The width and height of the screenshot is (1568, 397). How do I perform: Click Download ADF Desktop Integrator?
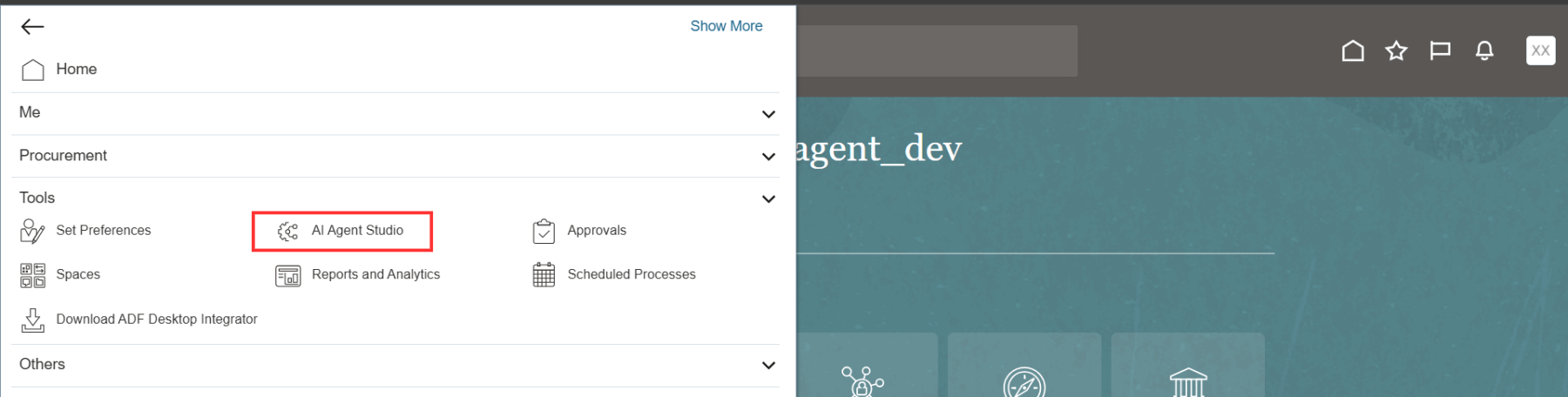tap(156, 320)
